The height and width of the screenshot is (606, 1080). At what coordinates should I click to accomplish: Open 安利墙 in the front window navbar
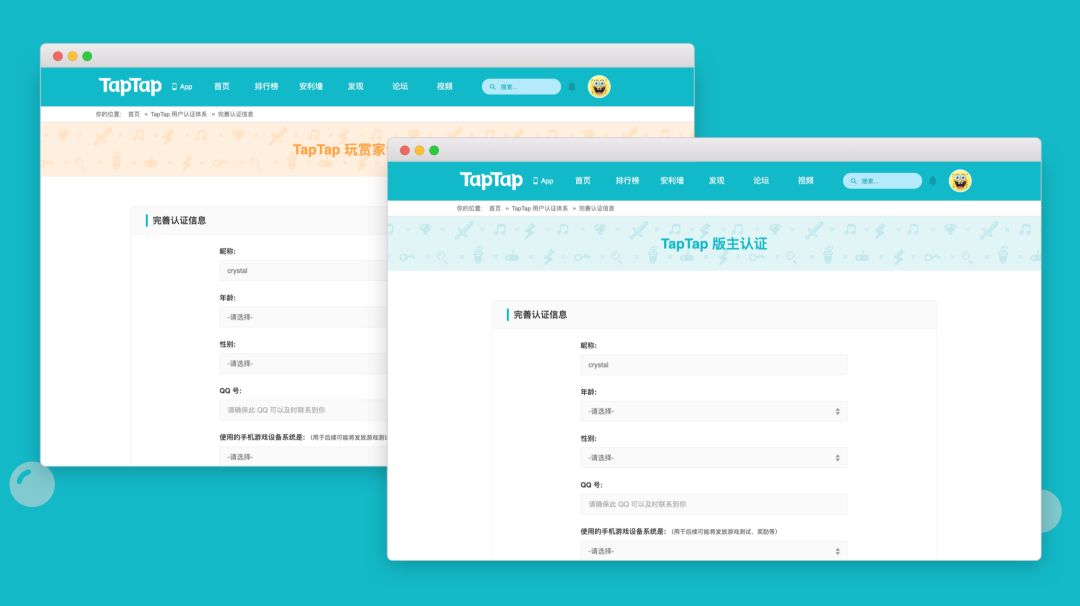coord(672,180)
